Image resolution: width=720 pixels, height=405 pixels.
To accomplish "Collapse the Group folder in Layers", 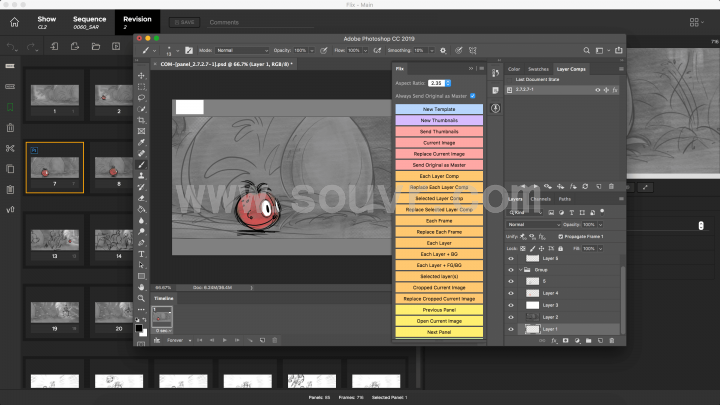I will (x=521, y=270).
